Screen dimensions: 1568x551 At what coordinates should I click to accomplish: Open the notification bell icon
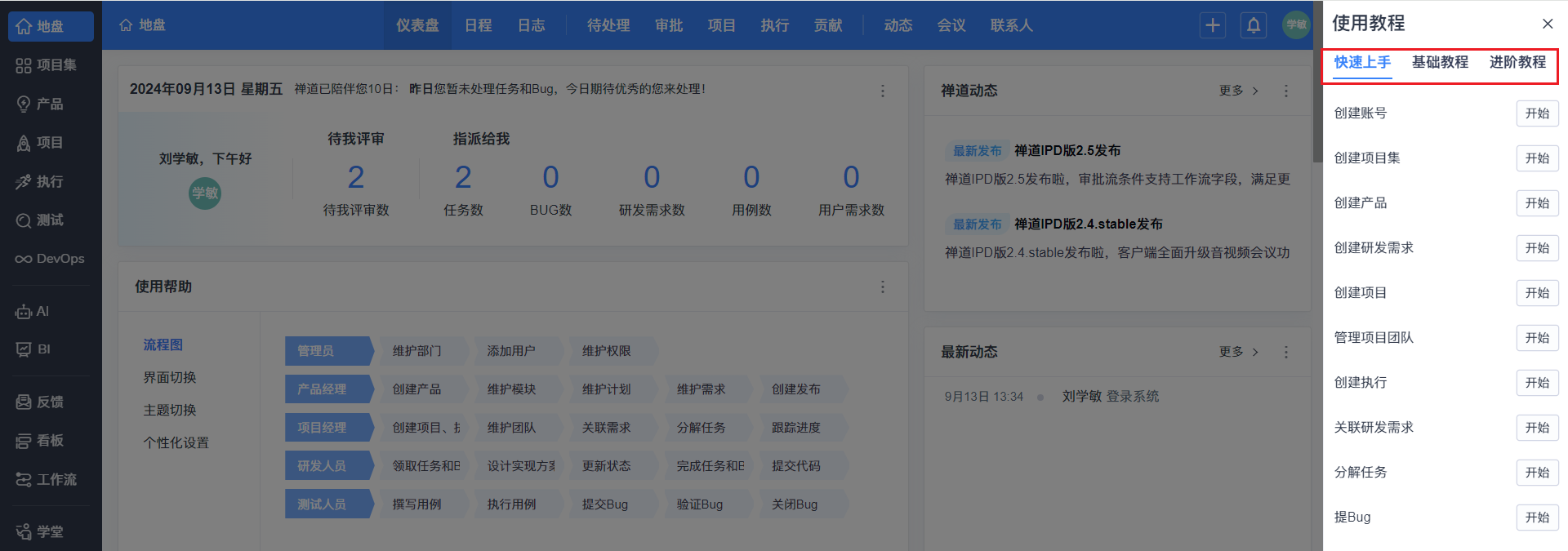tap(1253, 25)
